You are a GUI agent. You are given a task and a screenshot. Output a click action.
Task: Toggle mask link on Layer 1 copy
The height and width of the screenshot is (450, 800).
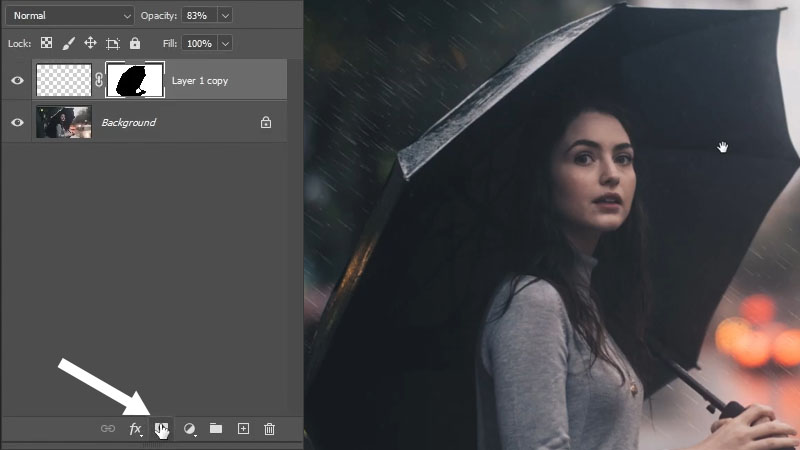(98, 80)
